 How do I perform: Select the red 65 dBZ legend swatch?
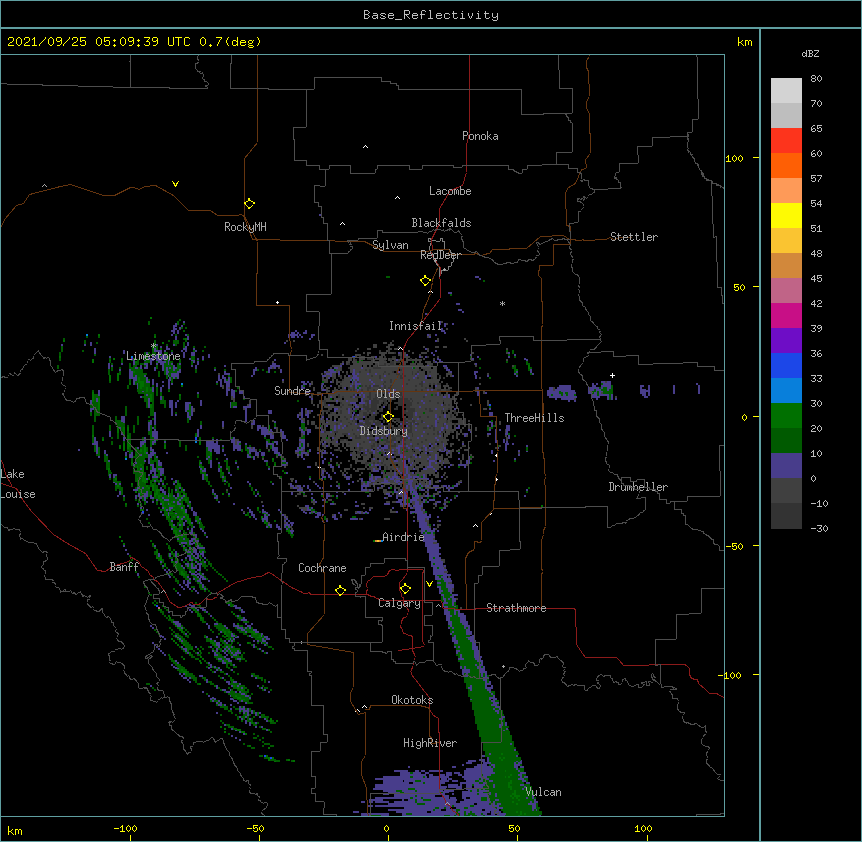tap(786, 140)
